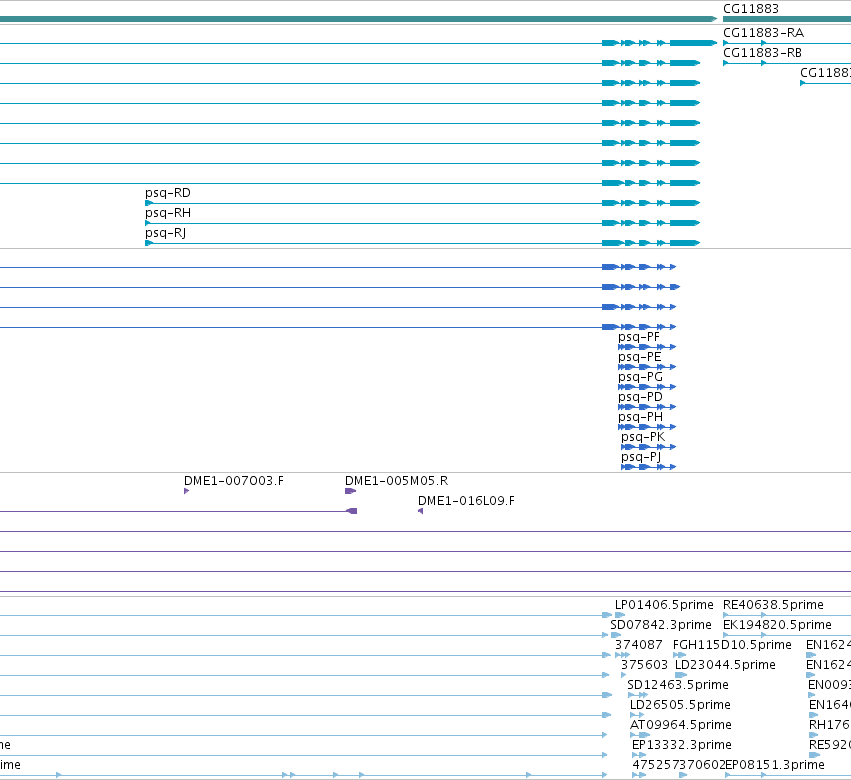The image size is (851, 780).
Task: Click the EP13332.3prime alignment arrows glyph
Action: click(639, 755)
